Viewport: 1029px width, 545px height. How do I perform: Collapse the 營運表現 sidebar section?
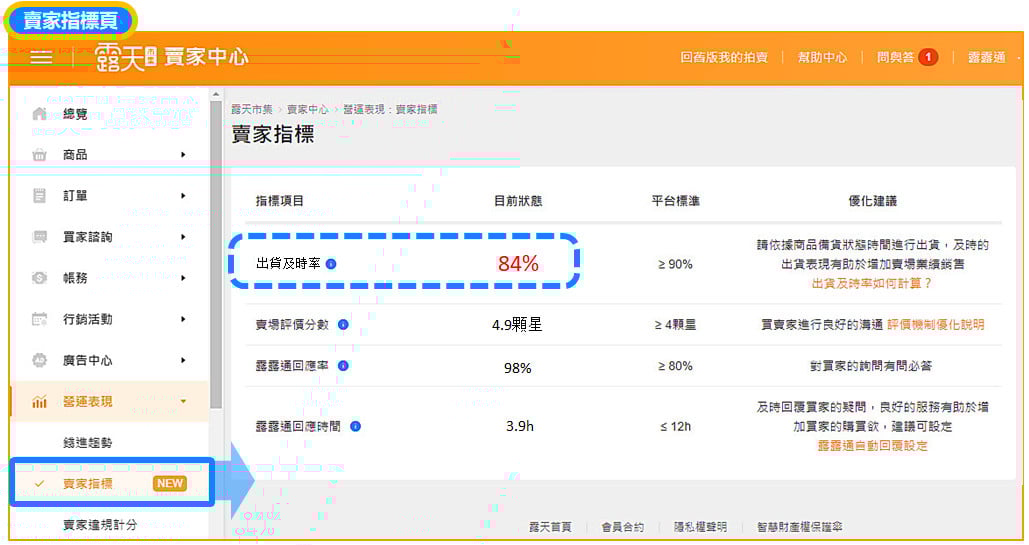(x=183, y=402)
